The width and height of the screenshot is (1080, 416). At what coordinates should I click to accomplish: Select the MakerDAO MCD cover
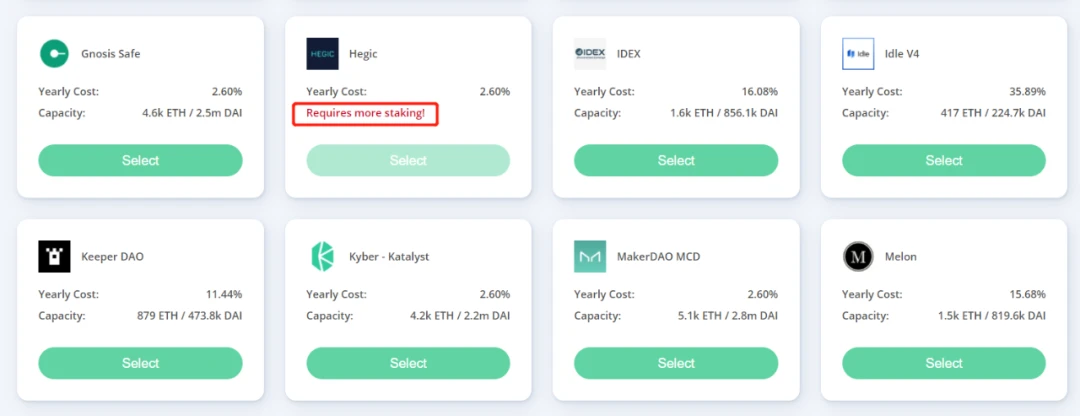pyautogui.click(x=676, y=363)
